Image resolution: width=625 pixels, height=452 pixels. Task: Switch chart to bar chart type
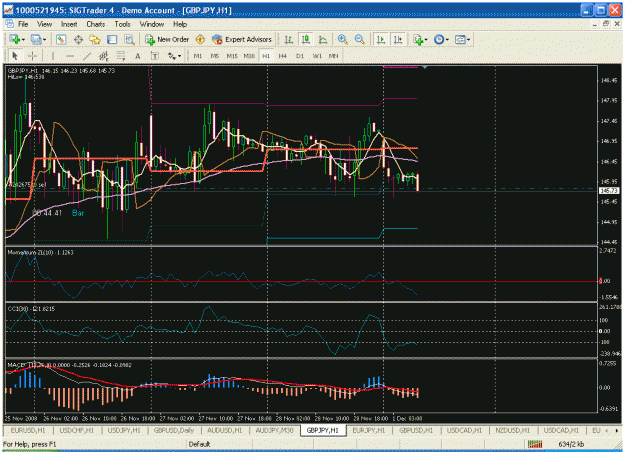tap(289, 39)
